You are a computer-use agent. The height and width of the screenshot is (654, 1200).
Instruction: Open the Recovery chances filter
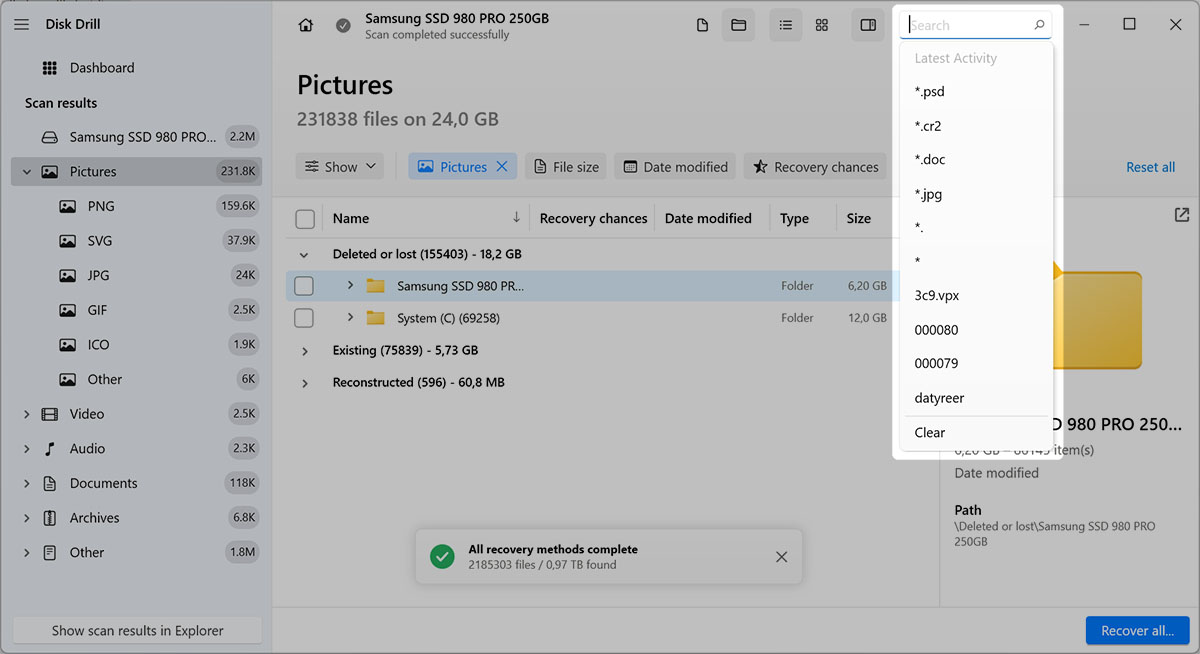815,167
